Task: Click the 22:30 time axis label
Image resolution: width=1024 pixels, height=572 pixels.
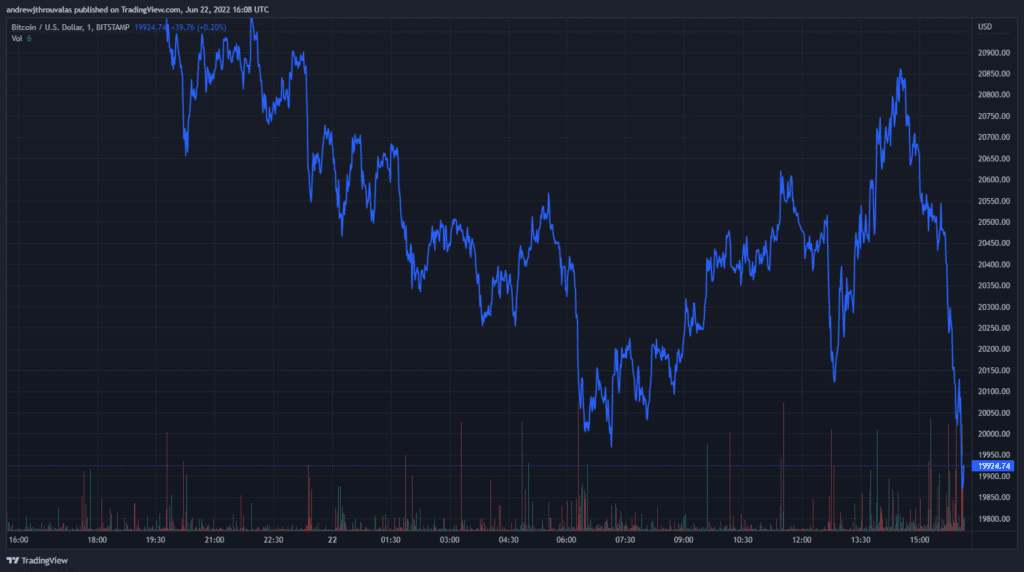Action: pyautogui.click(x=273, y=540)
